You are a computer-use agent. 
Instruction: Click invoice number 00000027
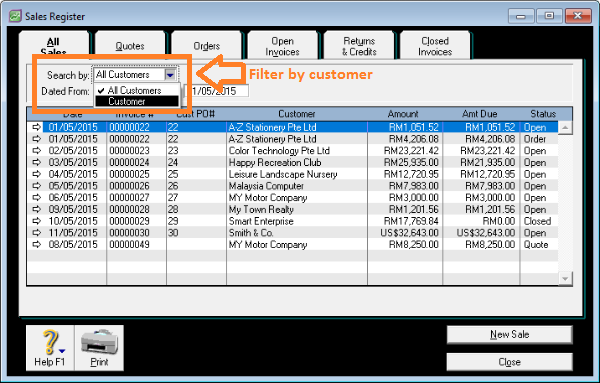(129, 198)
